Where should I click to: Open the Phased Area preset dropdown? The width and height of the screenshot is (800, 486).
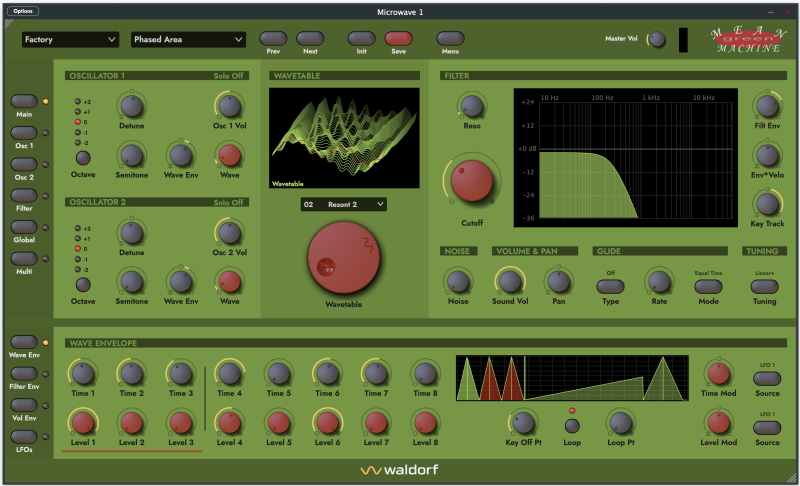pyautogui.click(x=188, y=39)
